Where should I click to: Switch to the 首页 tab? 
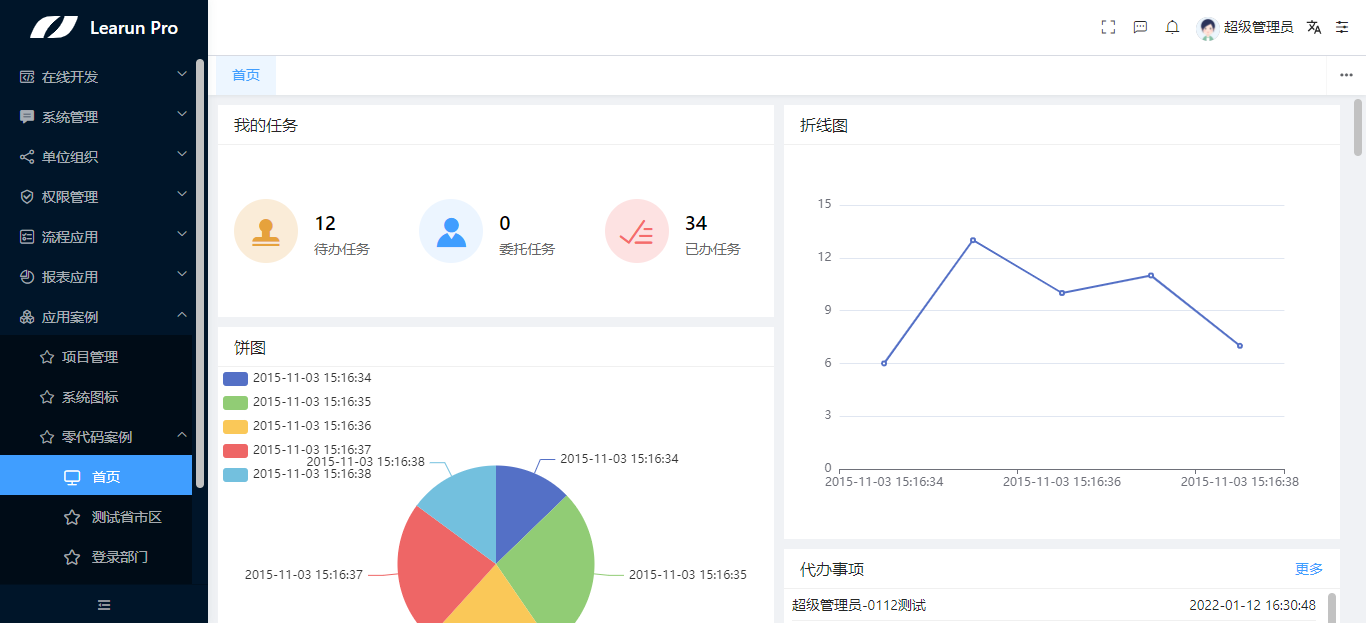pyautogui.click(x=245, y=75)
